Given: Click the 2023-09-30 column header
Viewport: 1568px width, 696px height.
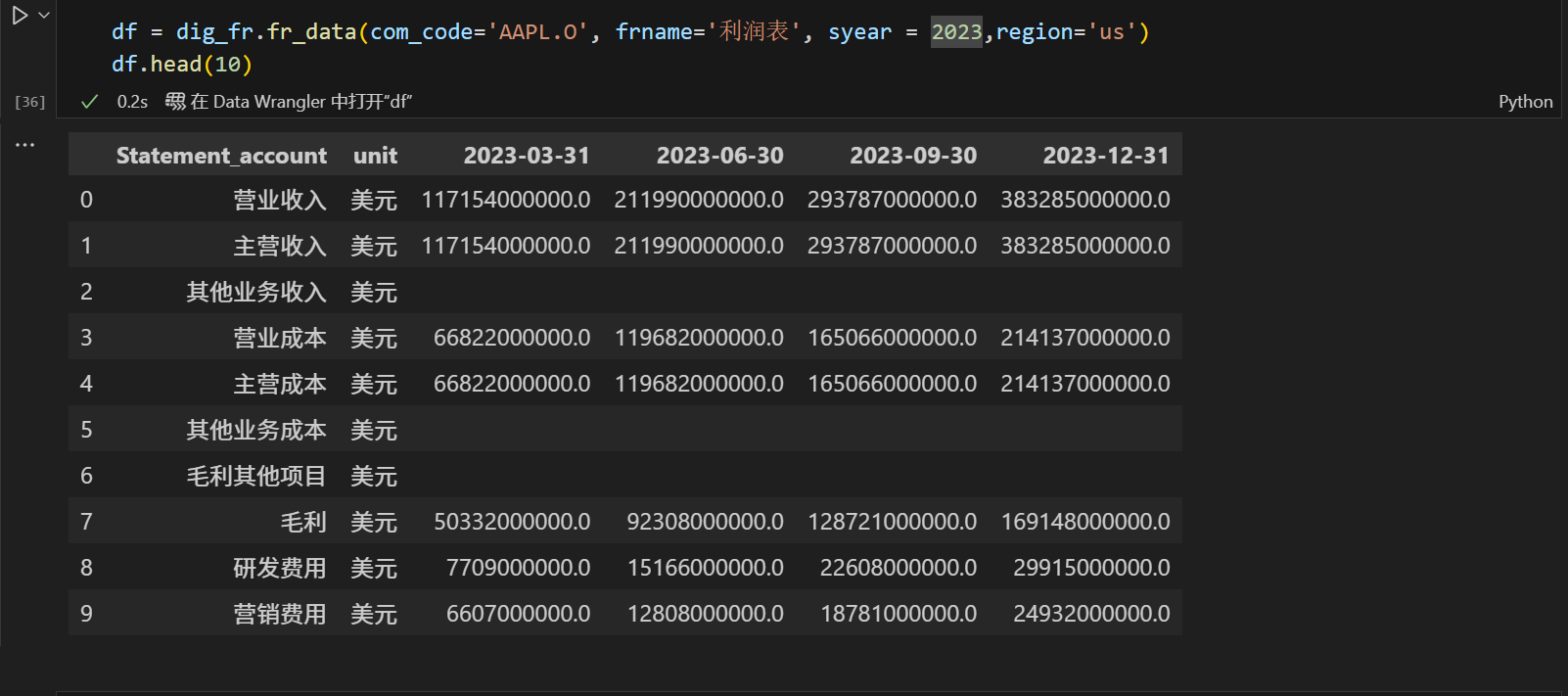Looking at the screenshot, I should pos(912,156).
